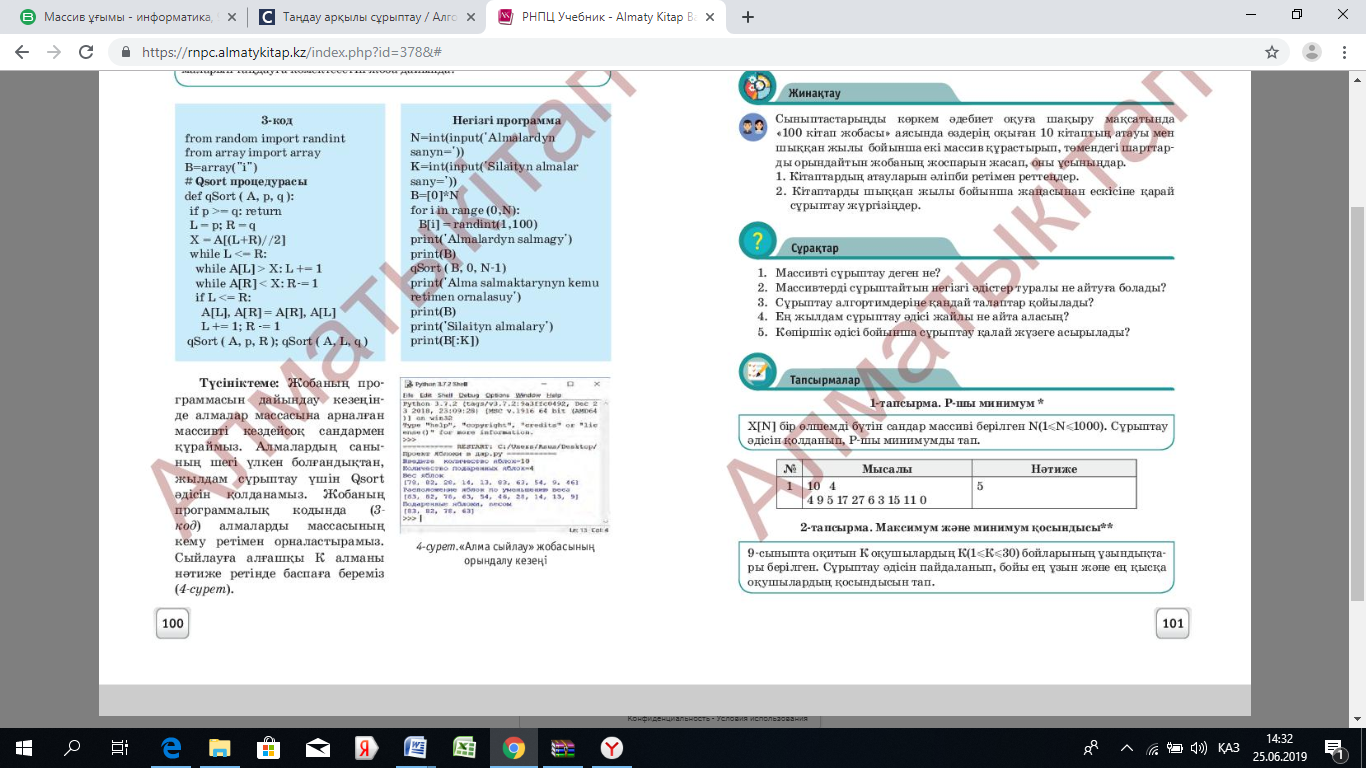Open Microsoft Store from the taskbar
The height and width of the screenshot is (768, 1366).
pos(268,747)
